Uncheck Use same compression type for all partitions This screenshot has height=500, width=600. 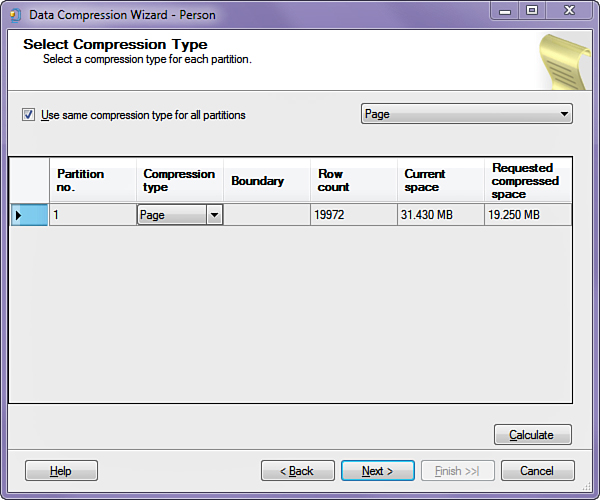tap(28, 115)
